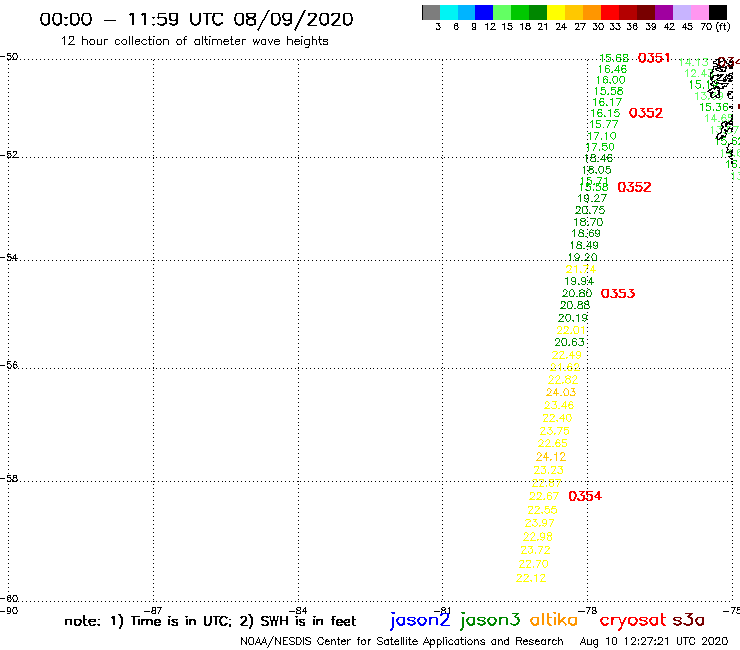This screenshot has height=650, width=740.
Task: Click the wave height value 16.46
Action: point(613,69)
